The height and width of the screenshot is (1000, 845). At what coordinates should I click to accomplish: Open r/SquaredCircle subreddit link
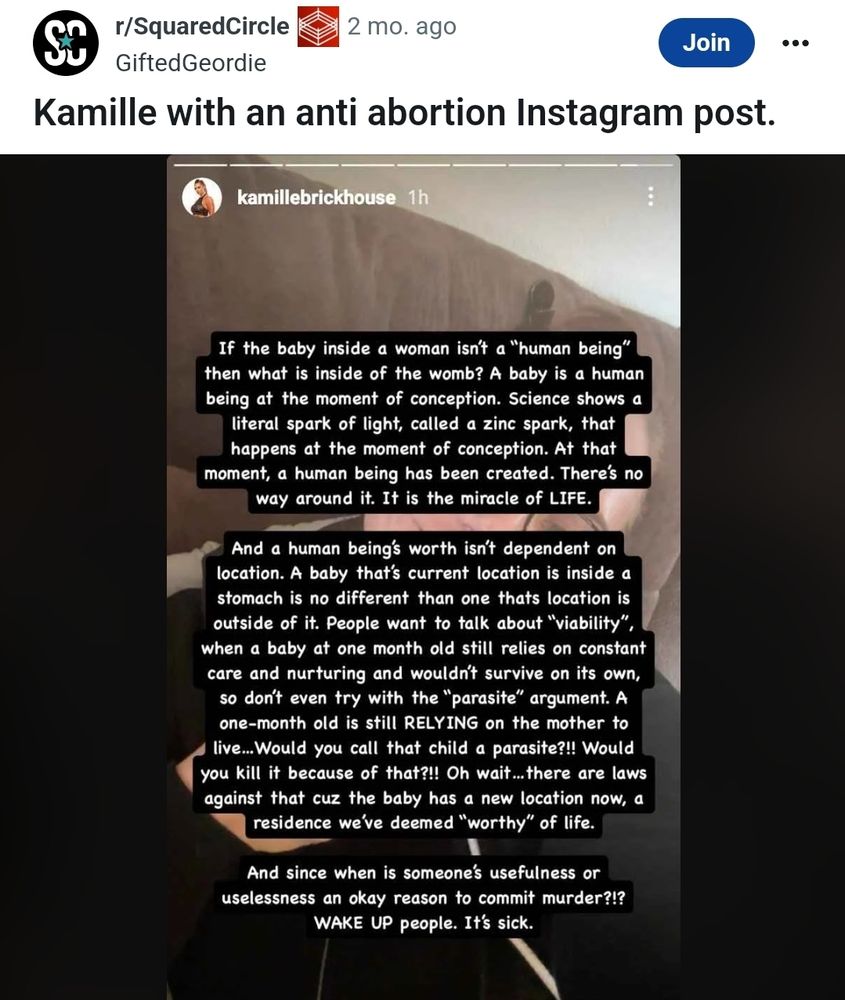202,27
